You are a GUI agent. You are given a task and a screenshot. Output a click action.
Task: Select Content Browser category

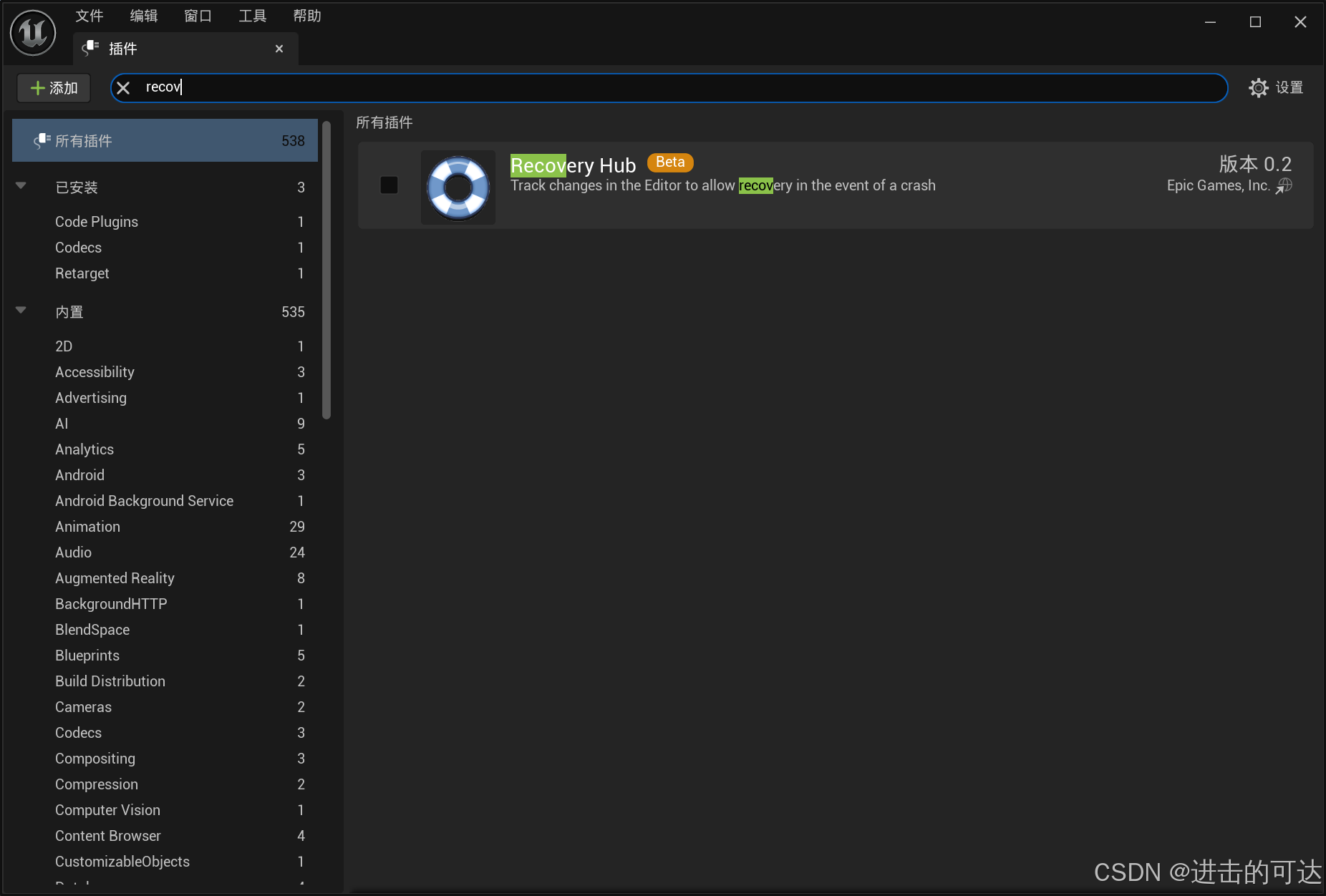tap(165, 836)
